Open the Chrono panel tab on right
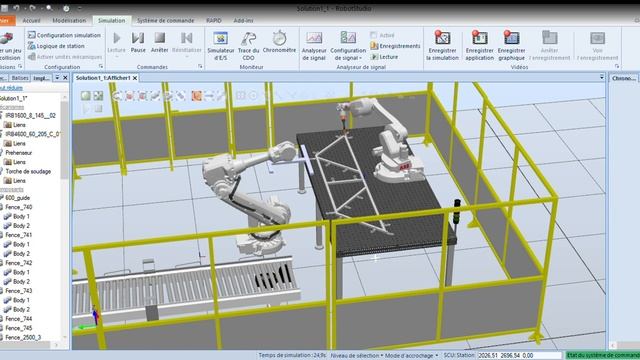Image resolution: width=640 pixels, height=360 pixels. click(x=624, y=78)
